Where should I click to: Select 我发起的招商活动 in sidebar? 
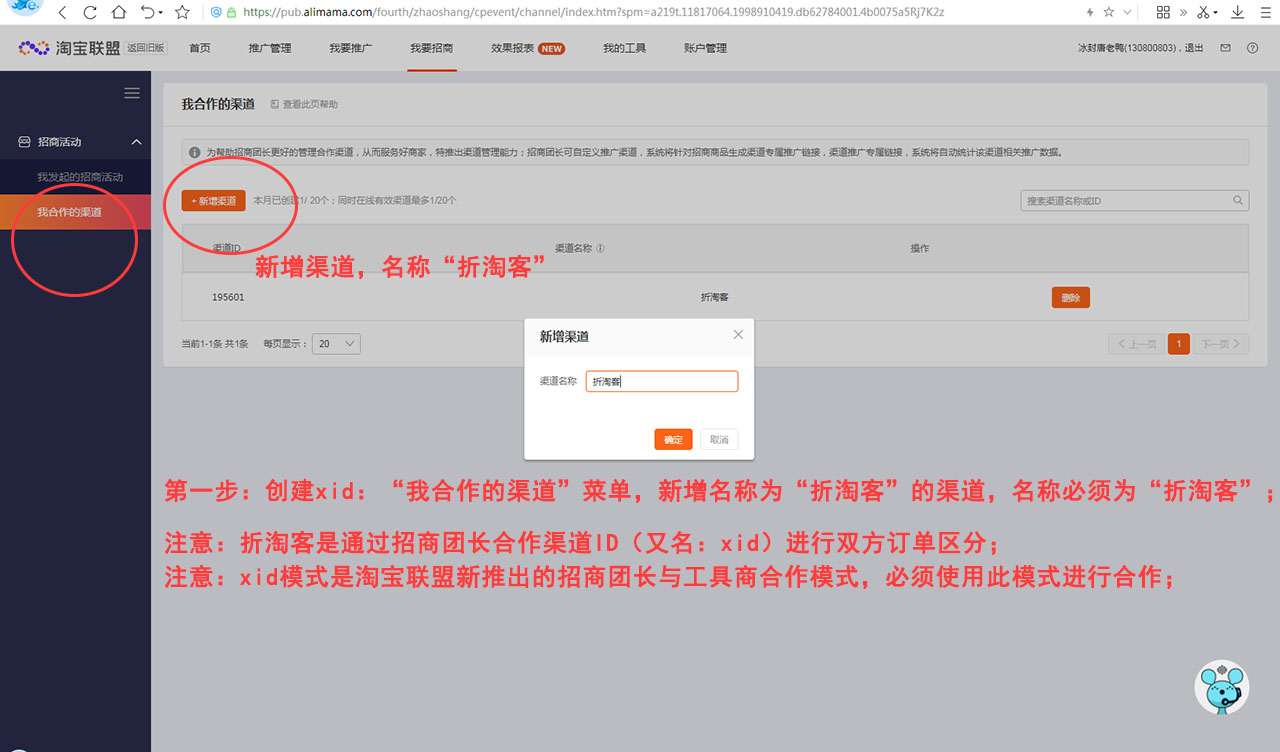80,177
